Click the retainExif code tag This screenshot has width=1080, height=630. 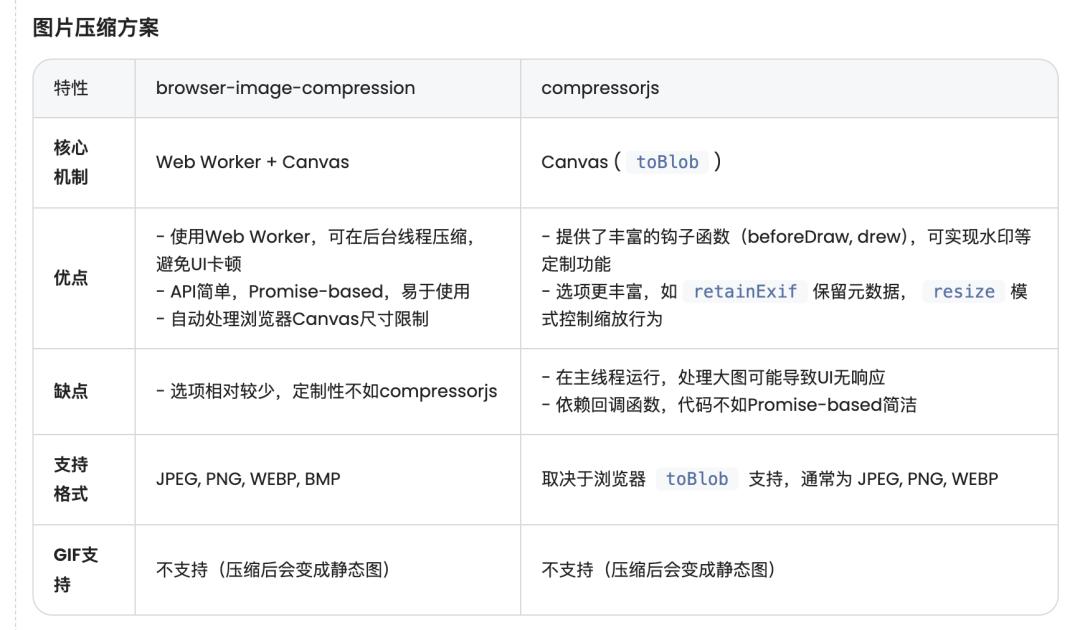(745, 291)
